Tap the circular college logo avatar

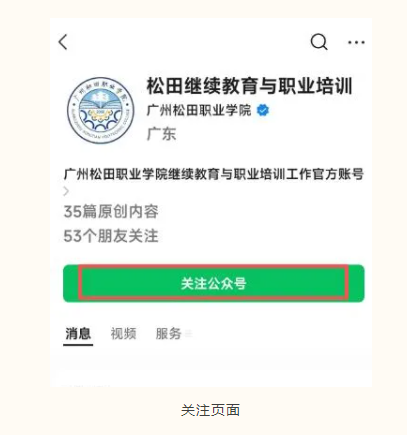(101, 111)
